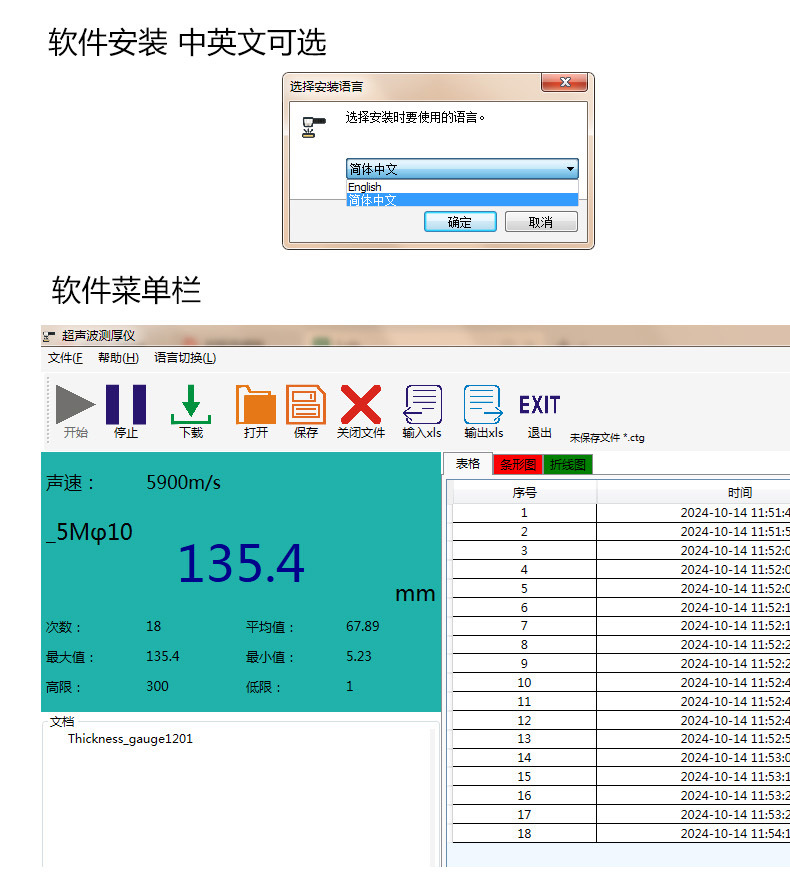Open the 帮助(H) menu

coord(118,358)
